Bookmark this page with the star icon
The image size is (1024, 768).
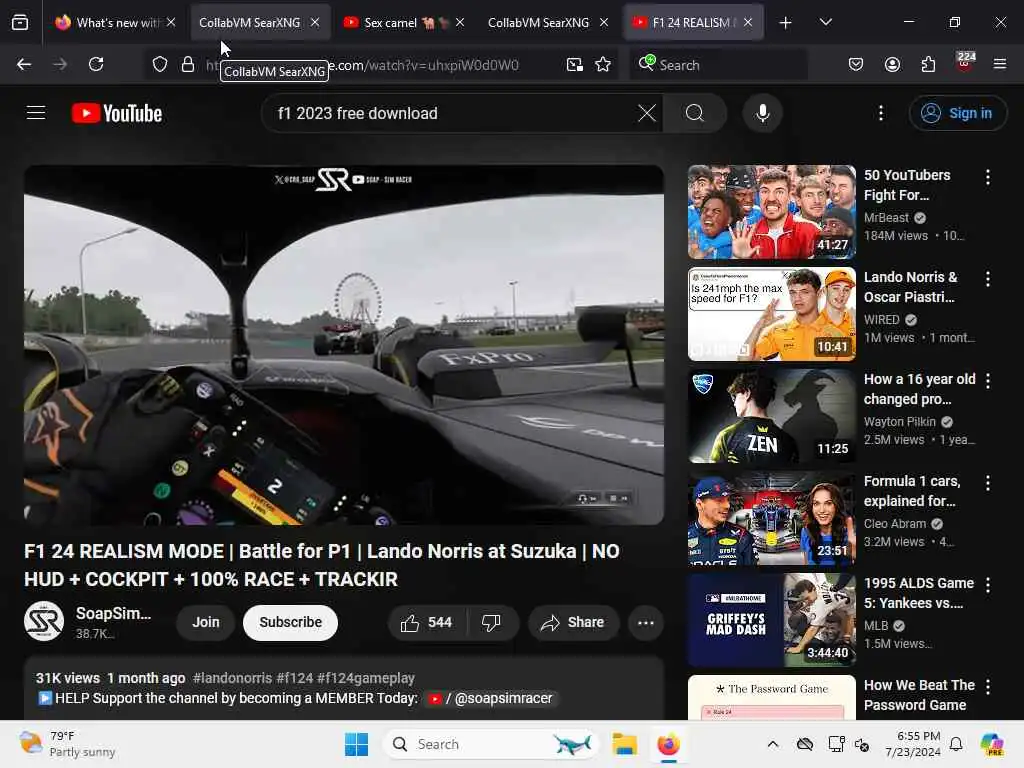(x=603, y=64)
